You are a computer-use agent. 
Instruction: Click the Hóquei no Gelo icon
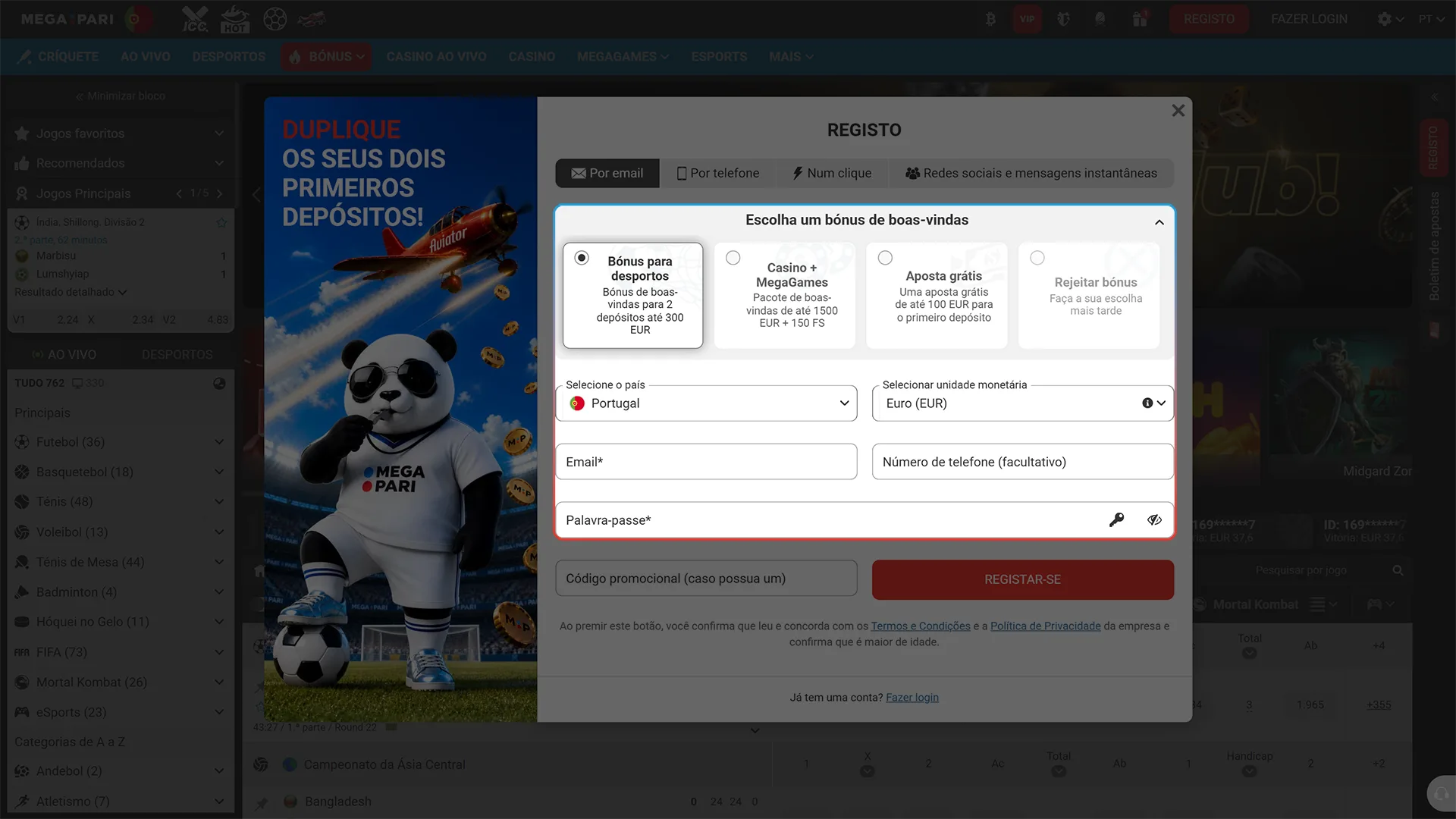[22, 622]
